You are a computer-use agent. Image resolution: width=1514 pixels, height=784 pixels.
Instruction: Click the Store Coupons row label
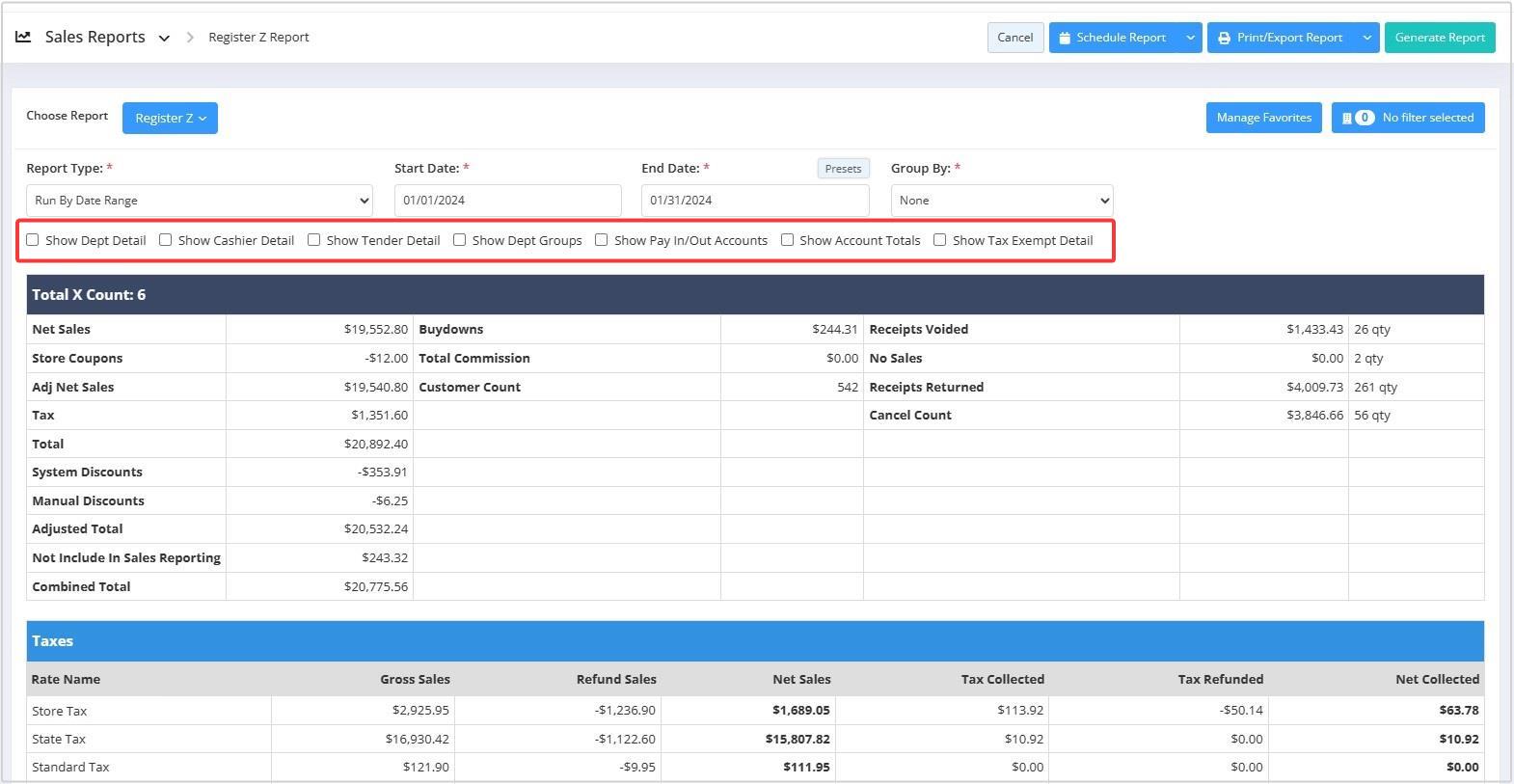click(x=77, y=358)
